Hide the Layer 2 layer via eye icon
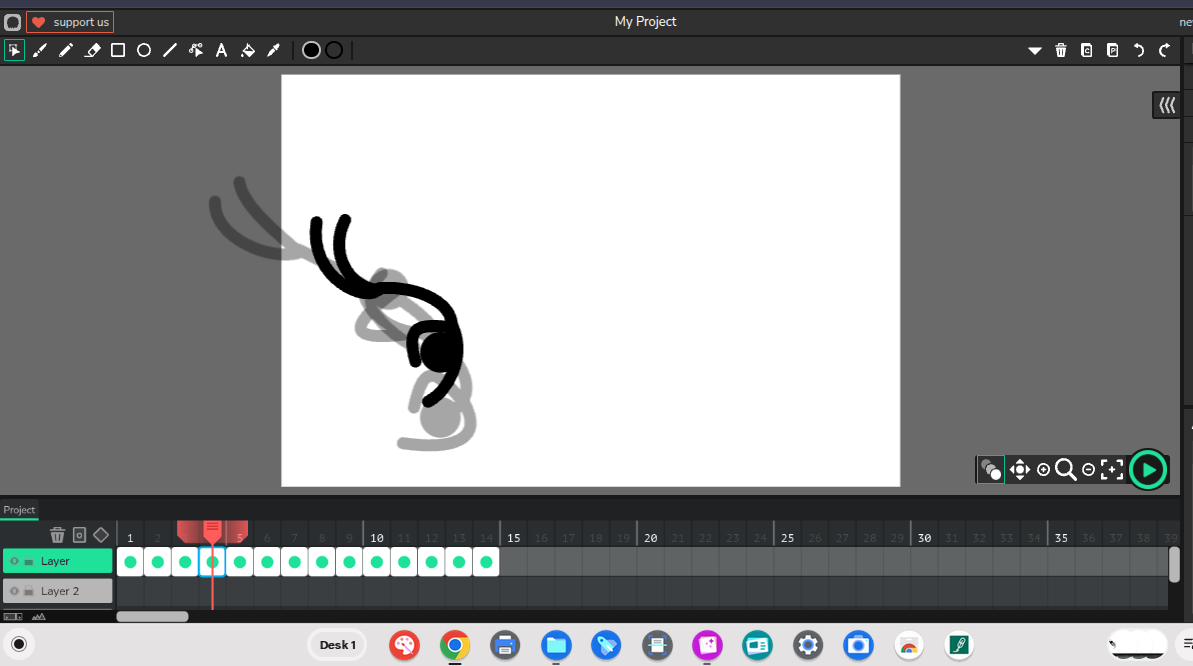The image size is (1193, 666). [x=14, y=591]
